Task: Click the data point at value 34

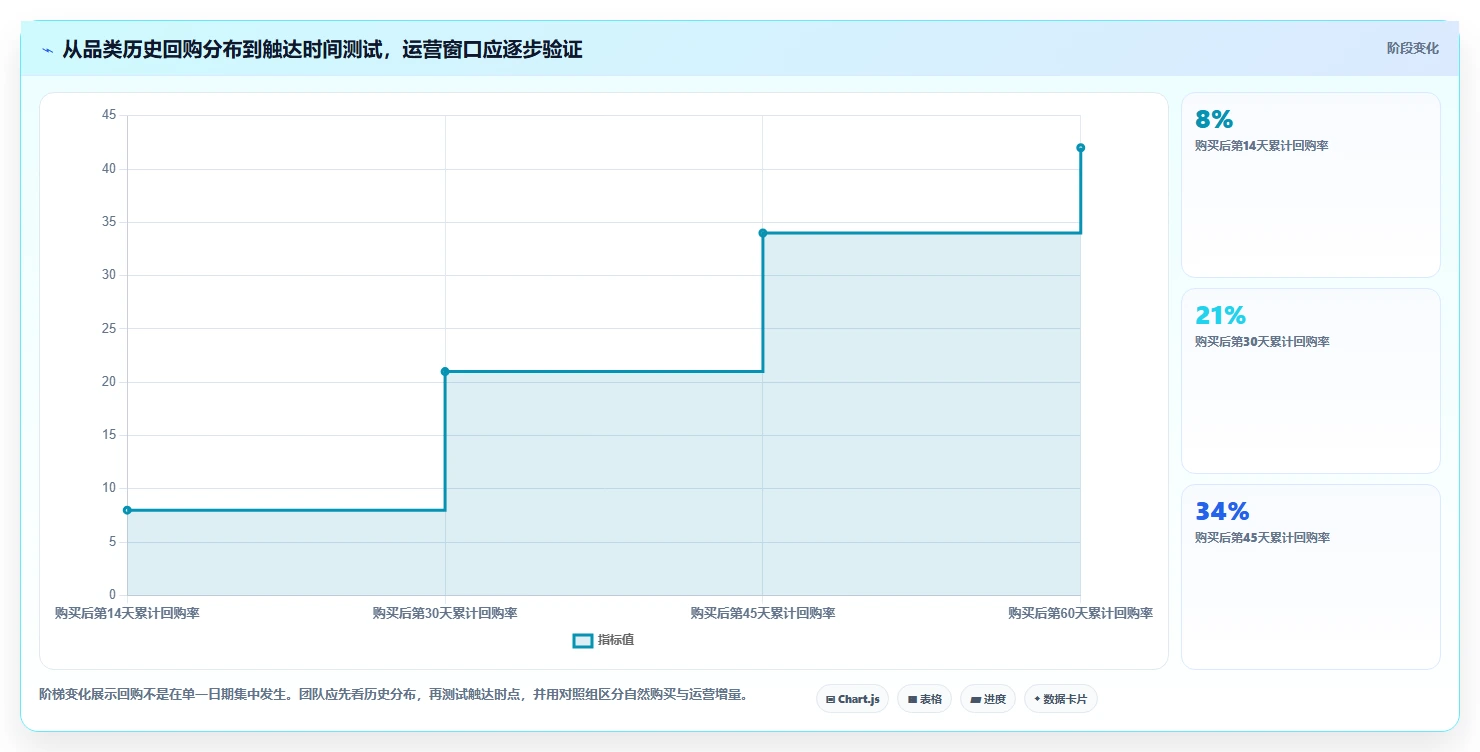Action: coord(763,233)
